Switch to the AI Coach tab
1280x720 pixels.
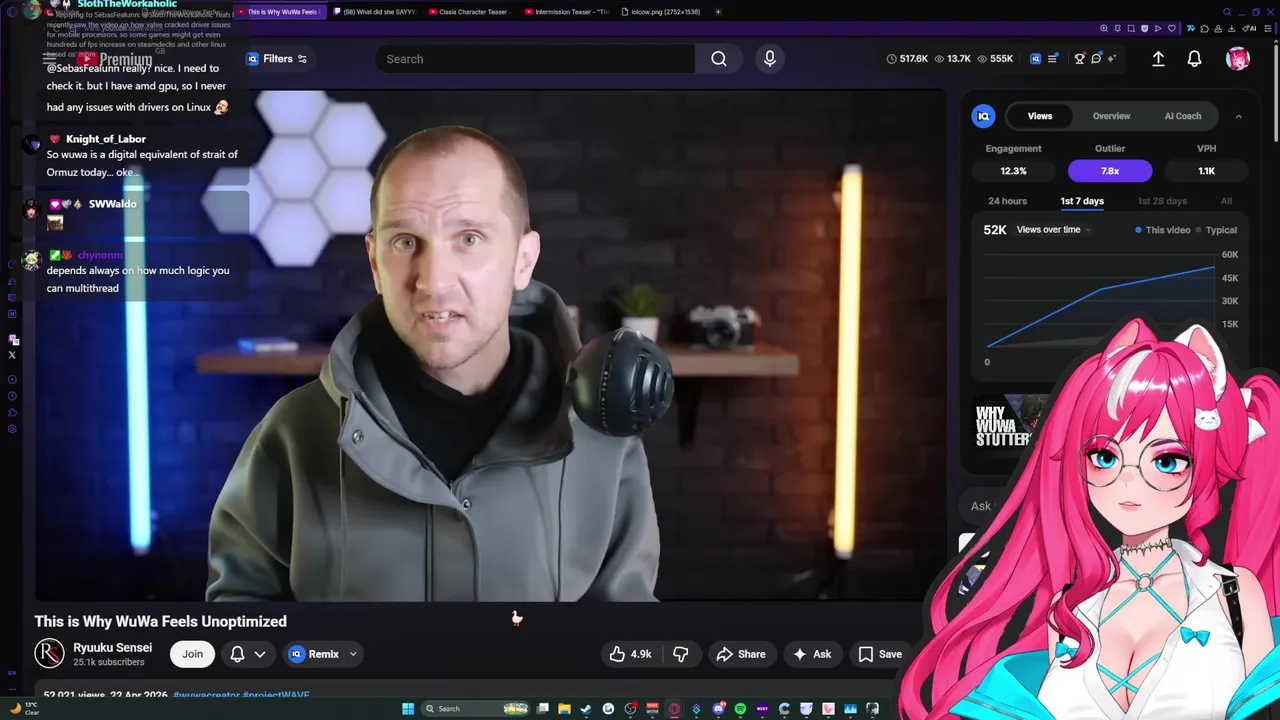(1183, 116)
